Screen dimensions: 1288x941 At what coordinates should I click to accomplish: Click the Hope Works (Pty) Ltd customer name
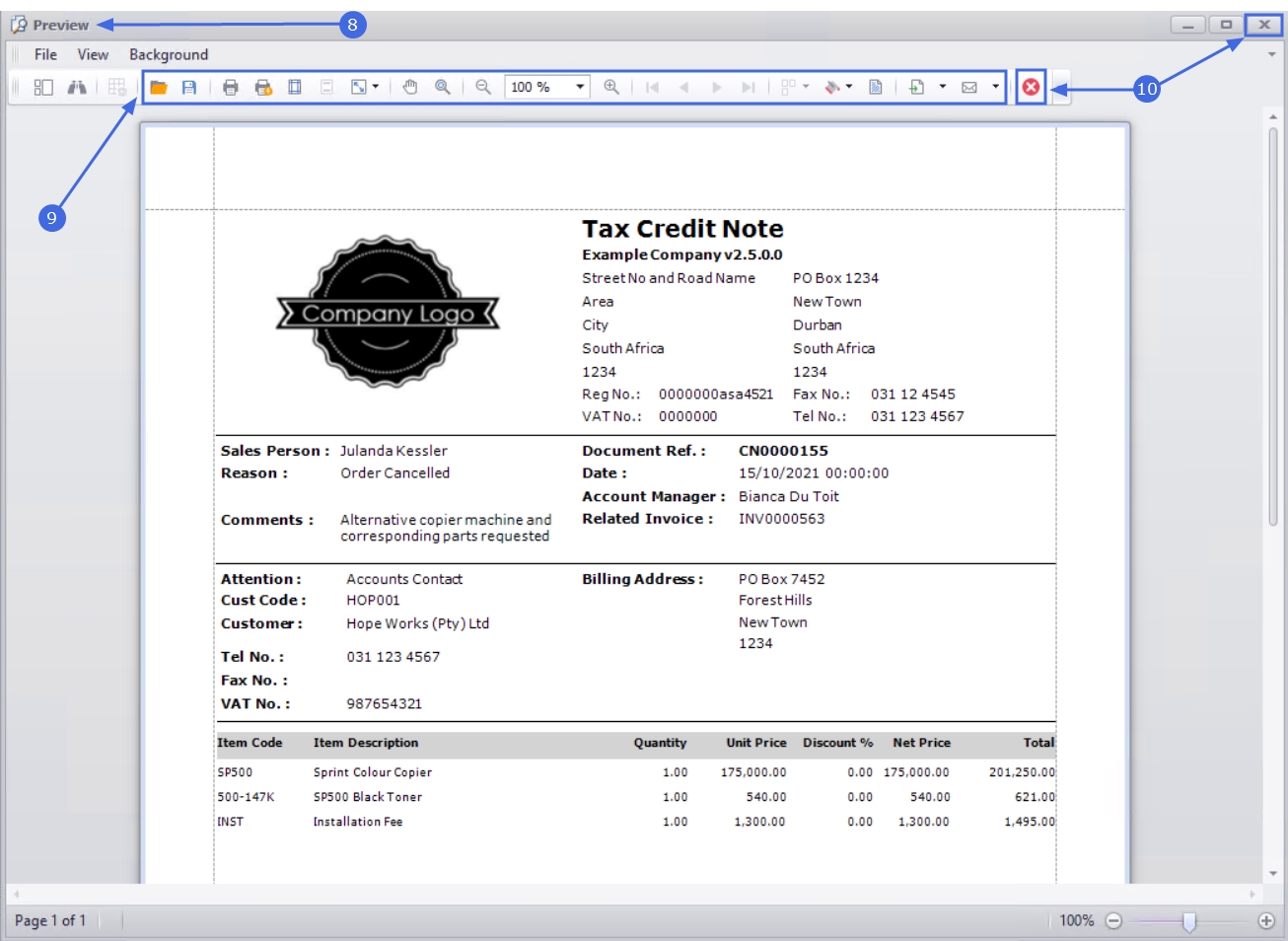417,623
